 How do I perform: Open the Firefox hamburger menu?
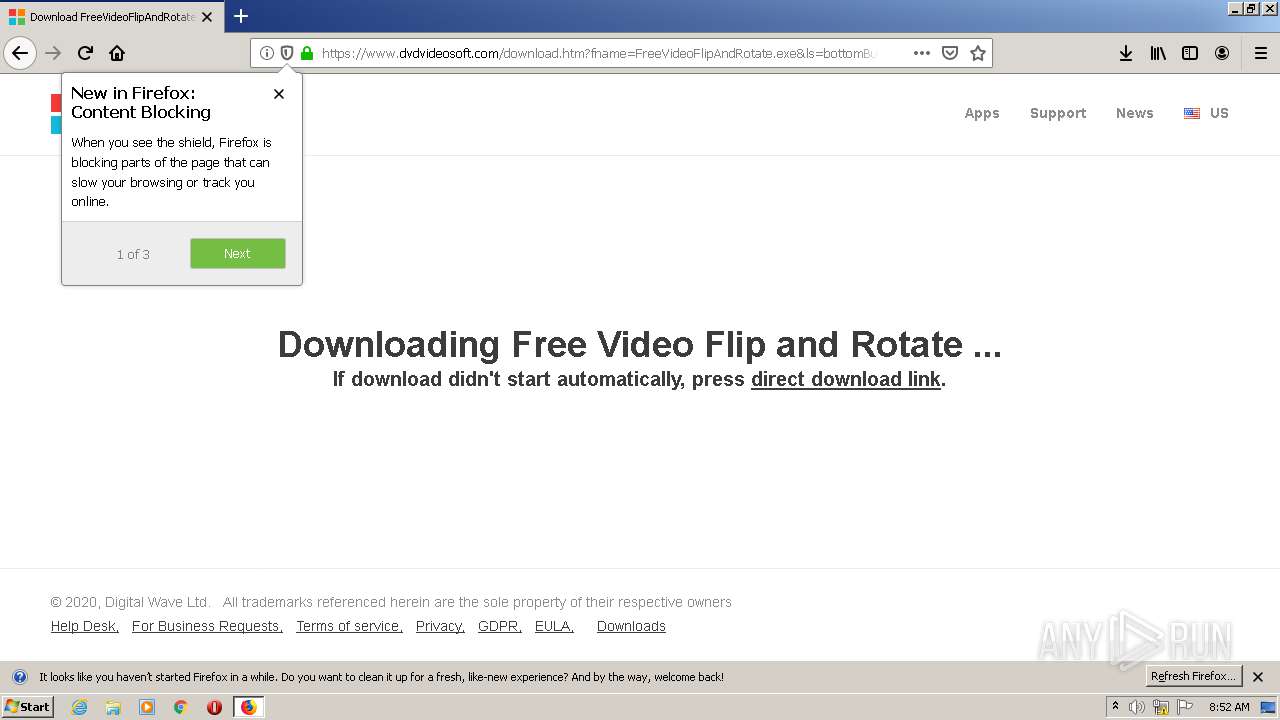1261,53
